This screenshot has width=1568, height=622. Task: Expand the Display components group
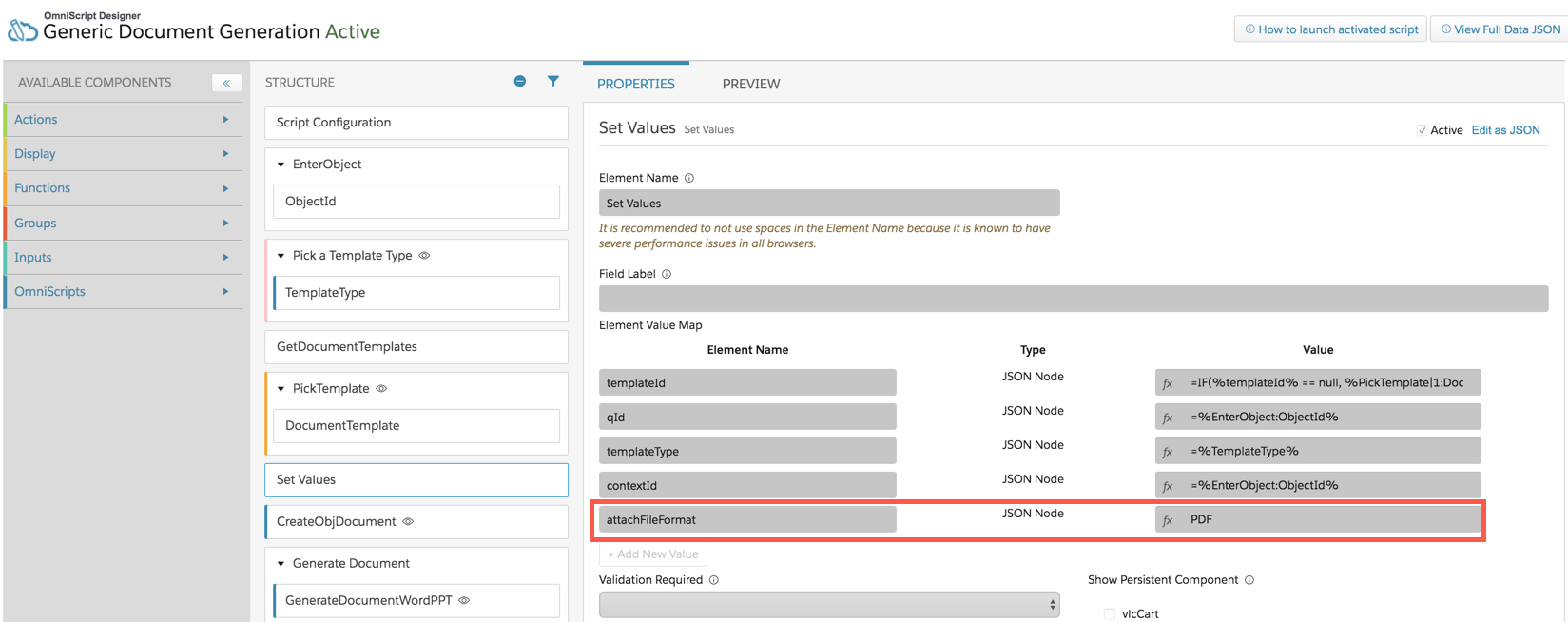[123, 153]
